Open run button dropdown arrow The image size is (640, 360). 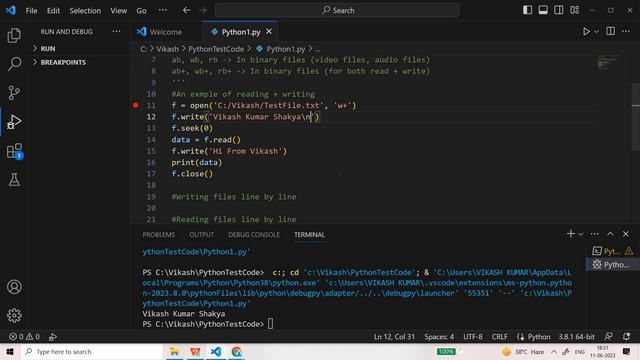tap(596, 31)
